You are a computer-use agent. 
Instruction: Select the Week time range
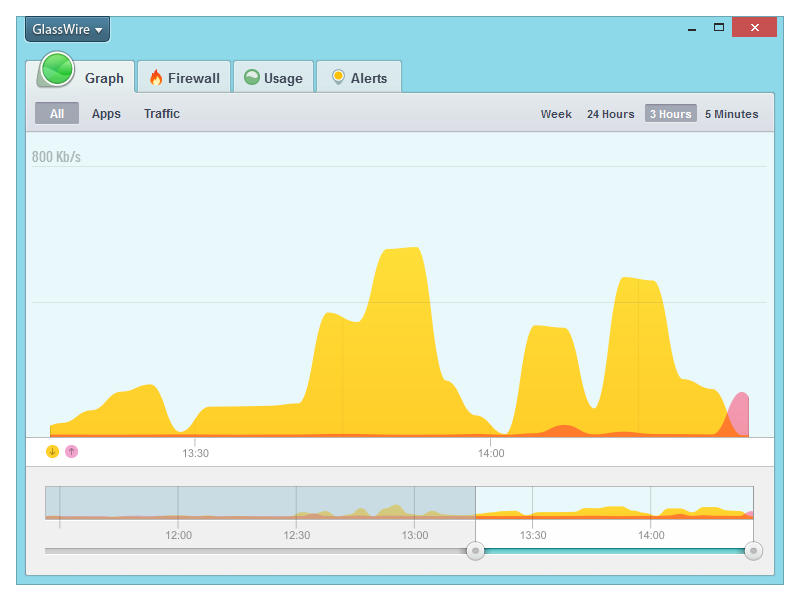tap(556, 114)
